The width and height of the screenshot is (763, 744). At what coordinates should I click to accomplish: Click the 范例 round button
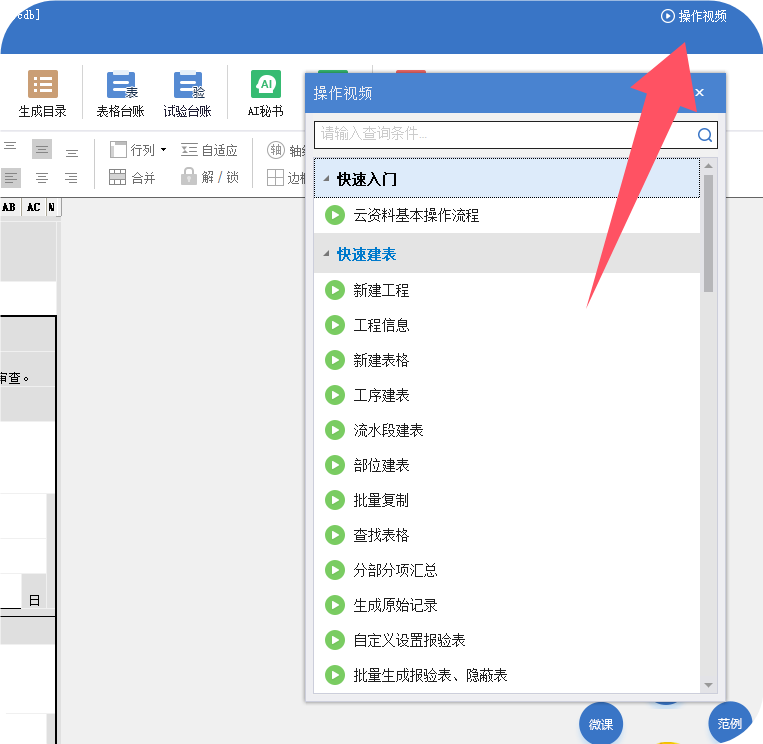730,724
